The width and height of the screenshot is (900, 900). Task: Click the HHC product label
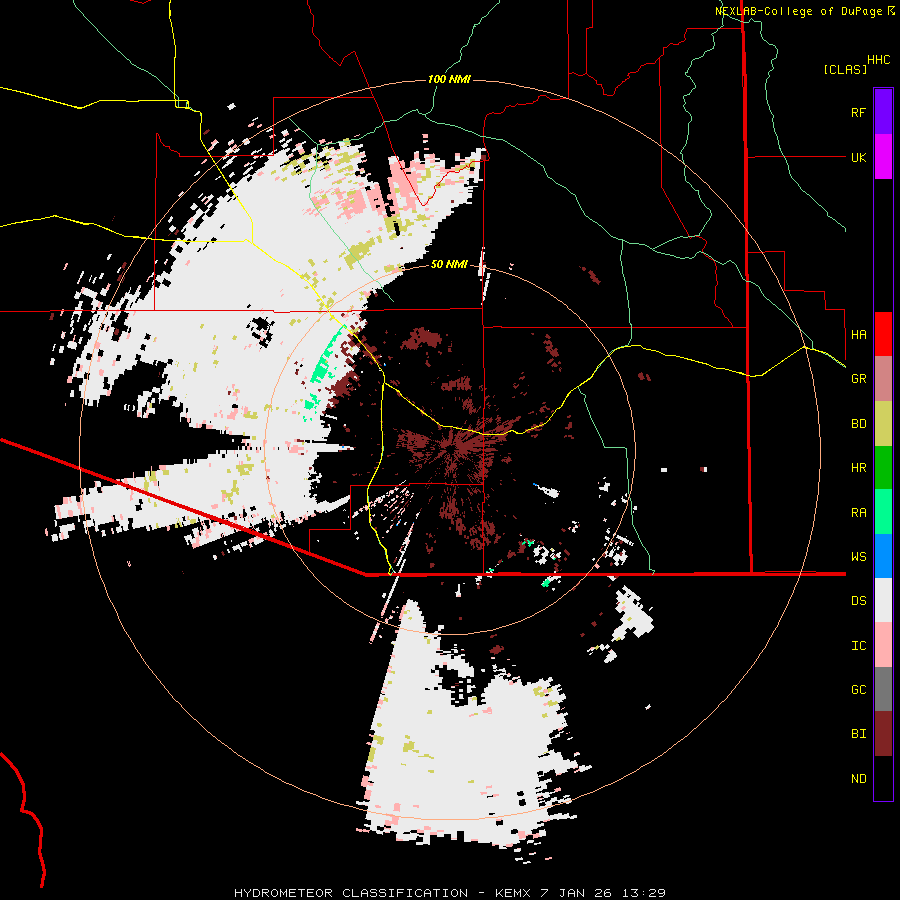[878, 60]
